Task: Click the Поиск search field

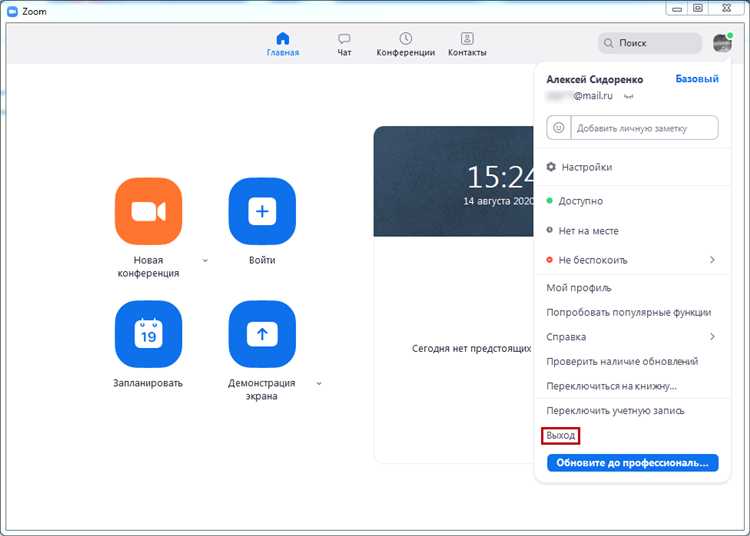Action: (x=650, y=43)
